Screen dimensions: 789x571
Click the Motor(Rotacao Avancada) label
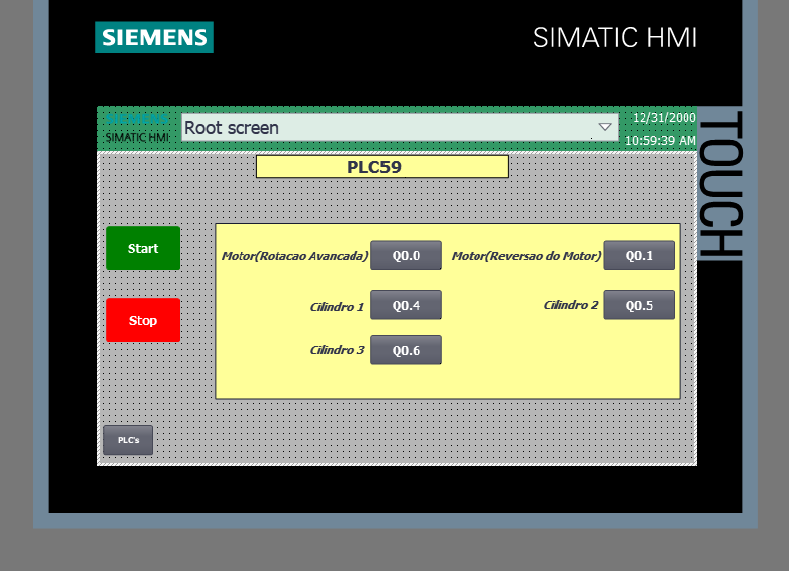click(295, 256)
